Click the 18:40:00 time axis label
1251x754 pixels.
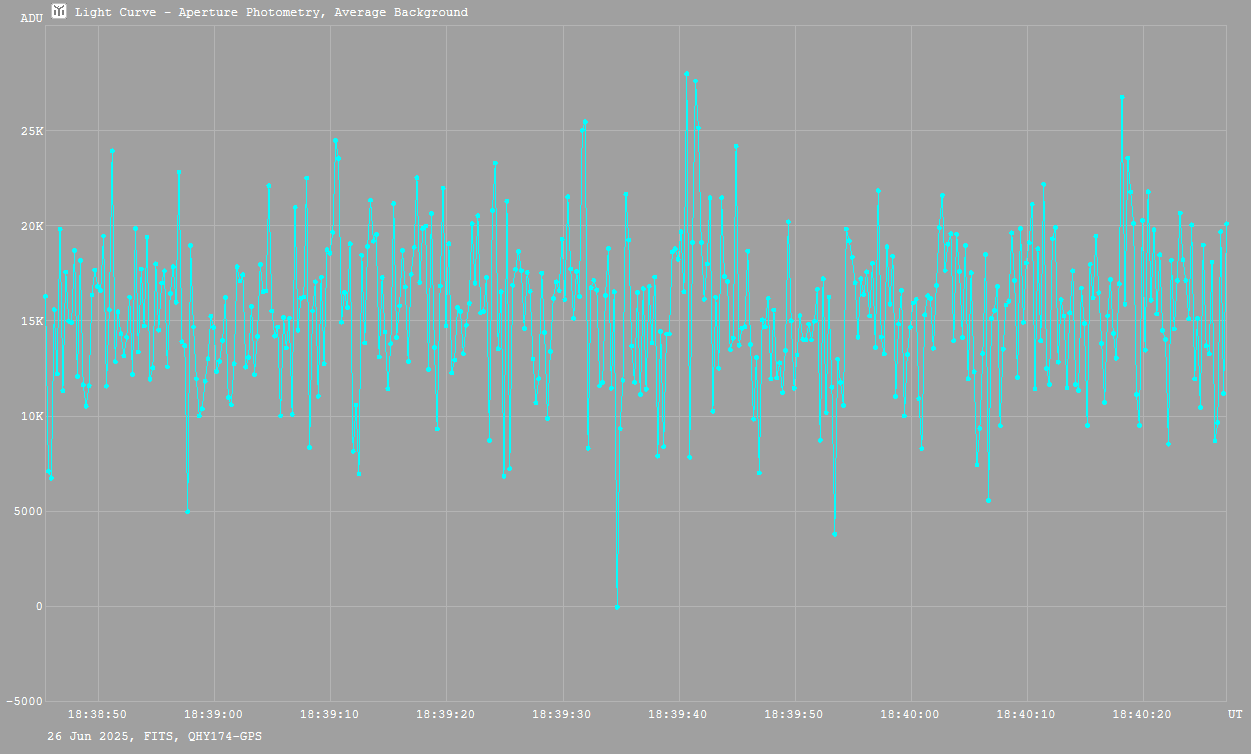tap(911, 714)
